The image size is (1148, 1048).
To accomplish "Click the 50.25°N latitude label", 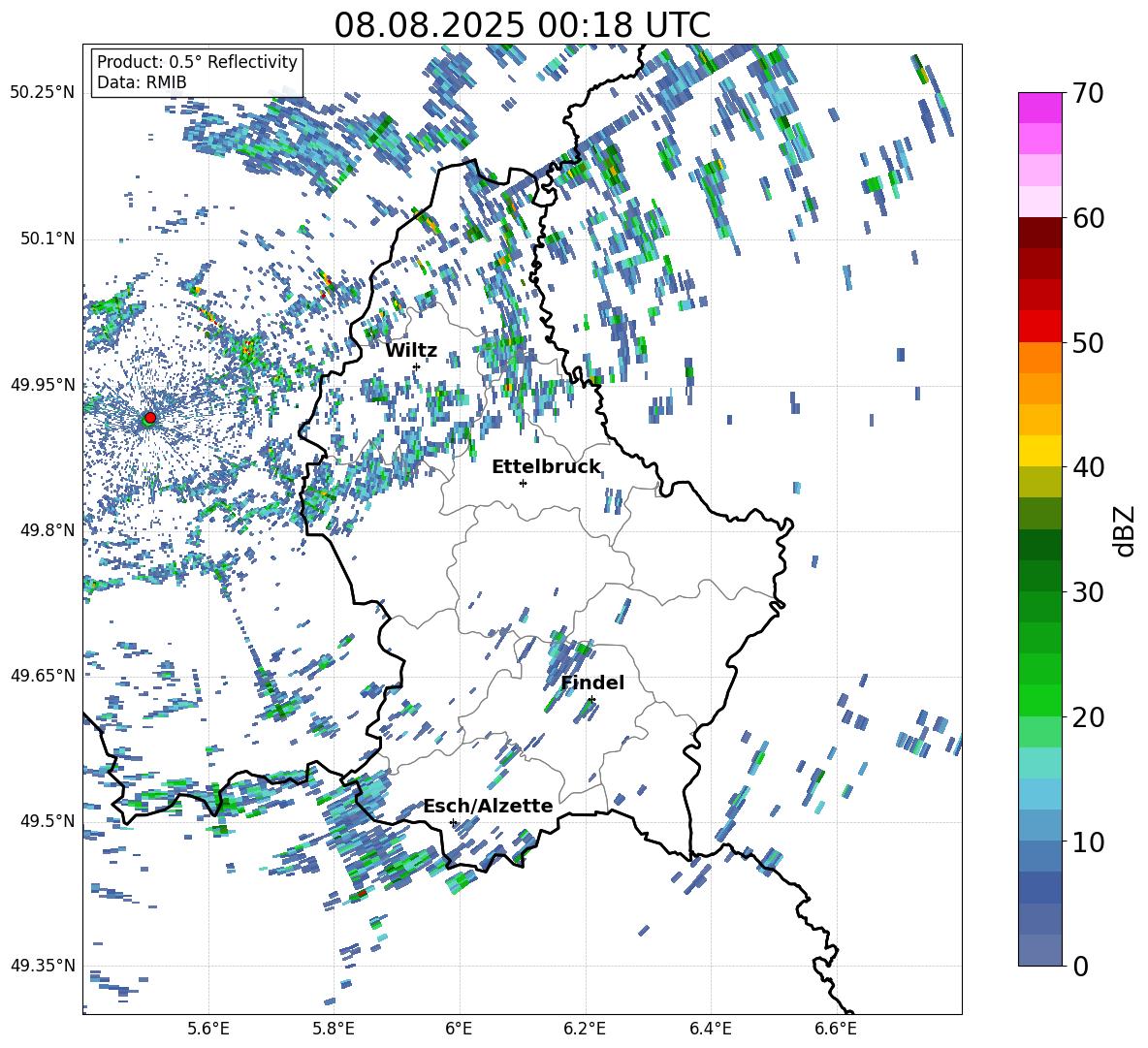I will (43, 93).
